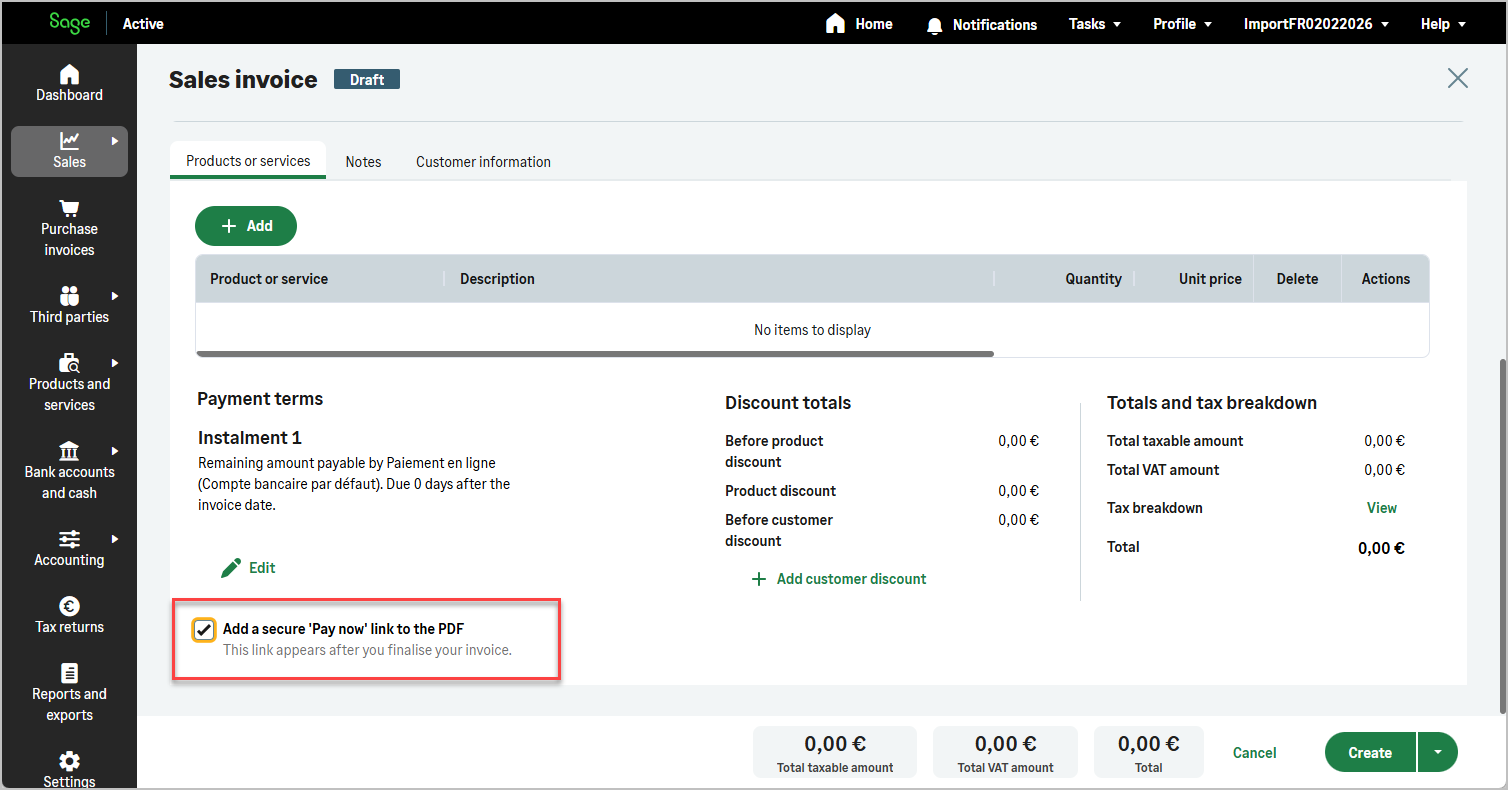This screenshot has width=1508, height=790.
Task: Expand the Tasks dropdown menu
Action: click(1094, 24)
